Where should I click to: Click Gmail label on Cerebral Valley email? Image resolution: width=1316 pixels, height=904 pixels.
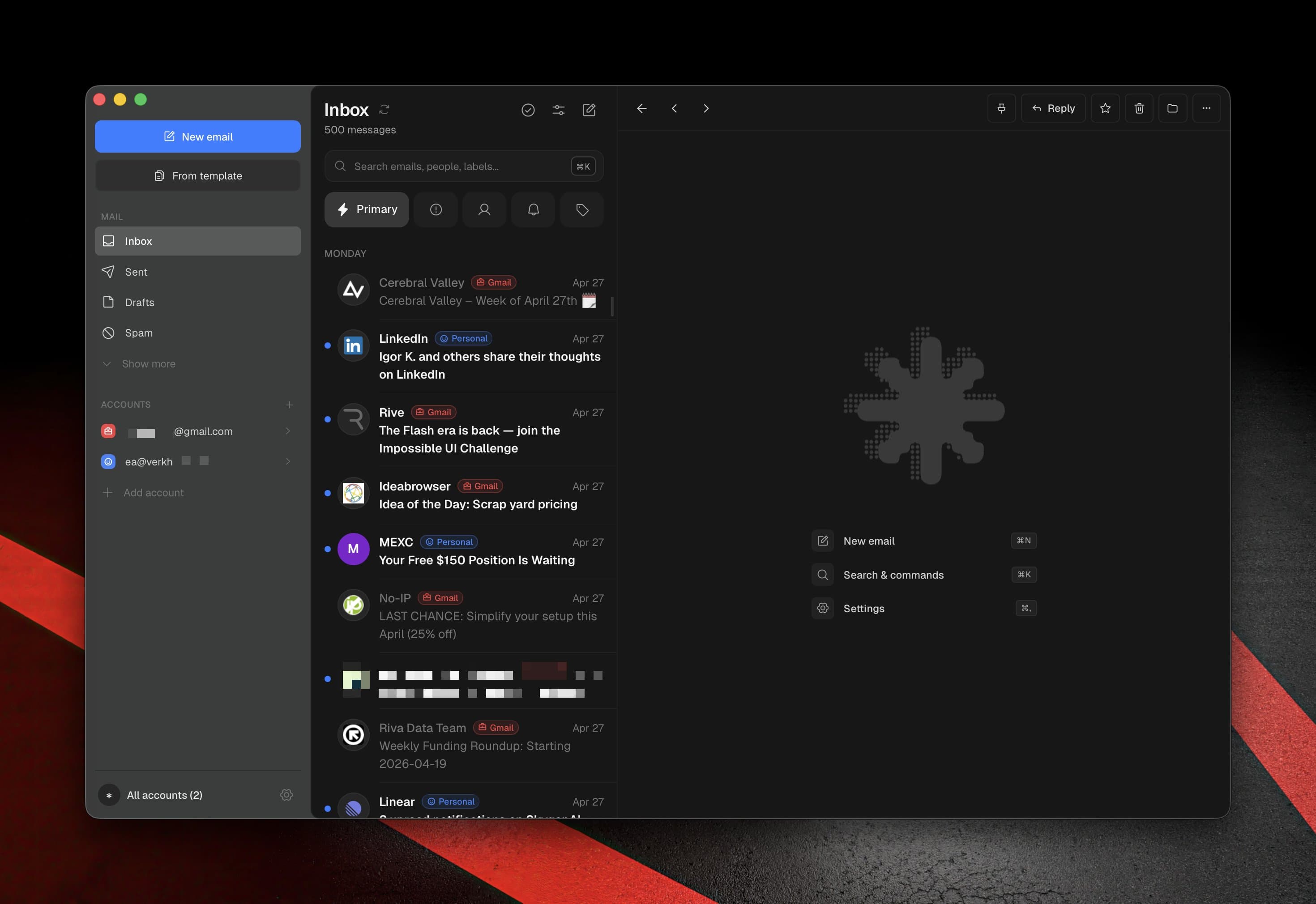493,283
